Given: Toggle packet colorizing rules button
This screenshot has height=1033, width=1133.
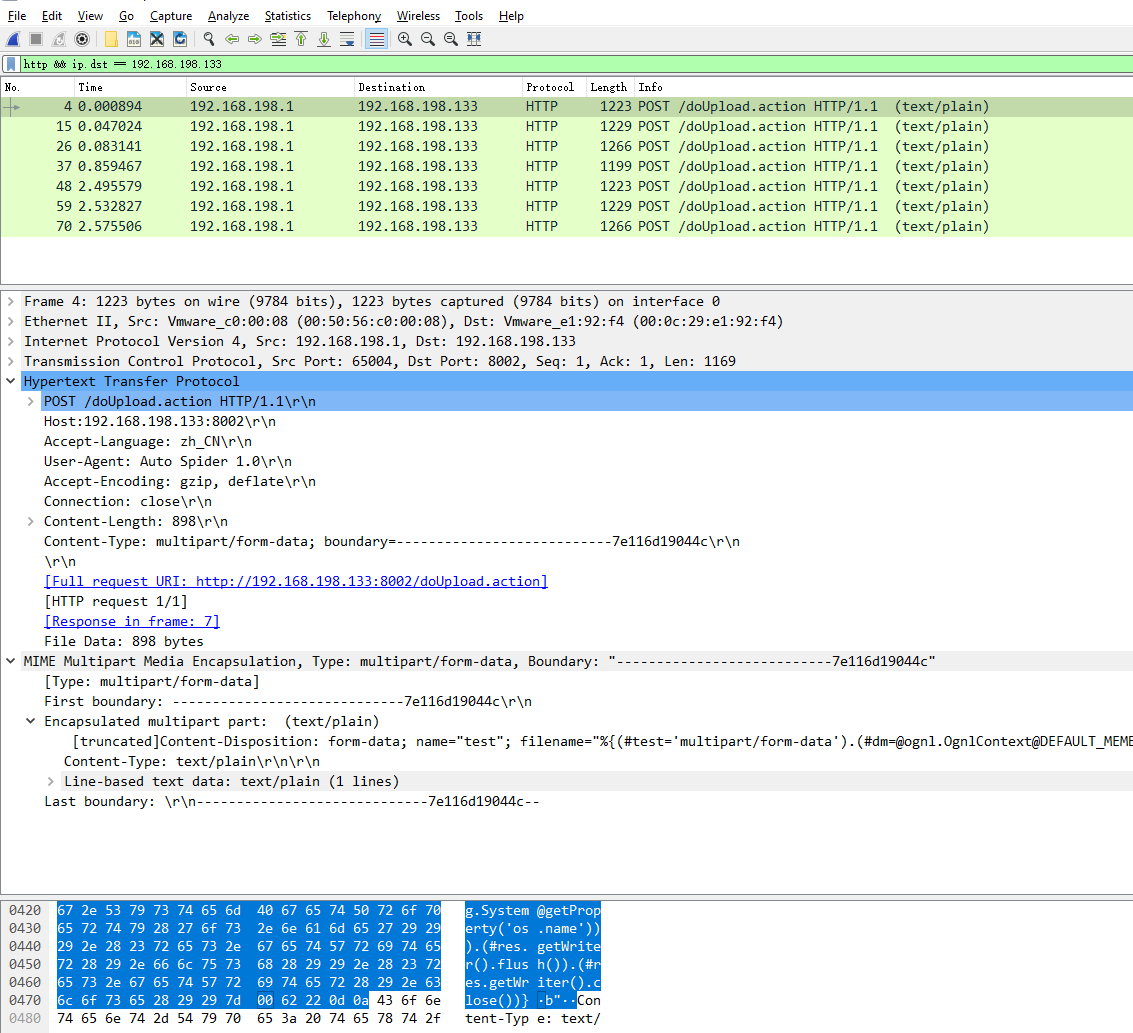Looking at the screenshot, I should tap(376, 39).
